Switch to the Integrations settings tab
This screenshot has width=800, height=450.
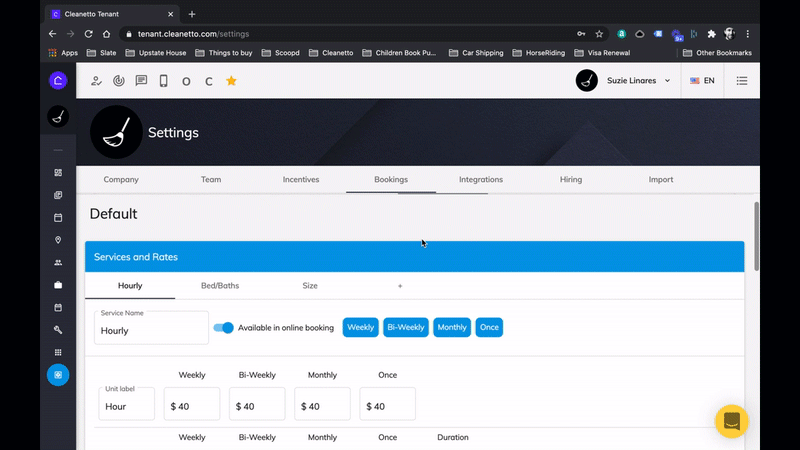[481, 180]
